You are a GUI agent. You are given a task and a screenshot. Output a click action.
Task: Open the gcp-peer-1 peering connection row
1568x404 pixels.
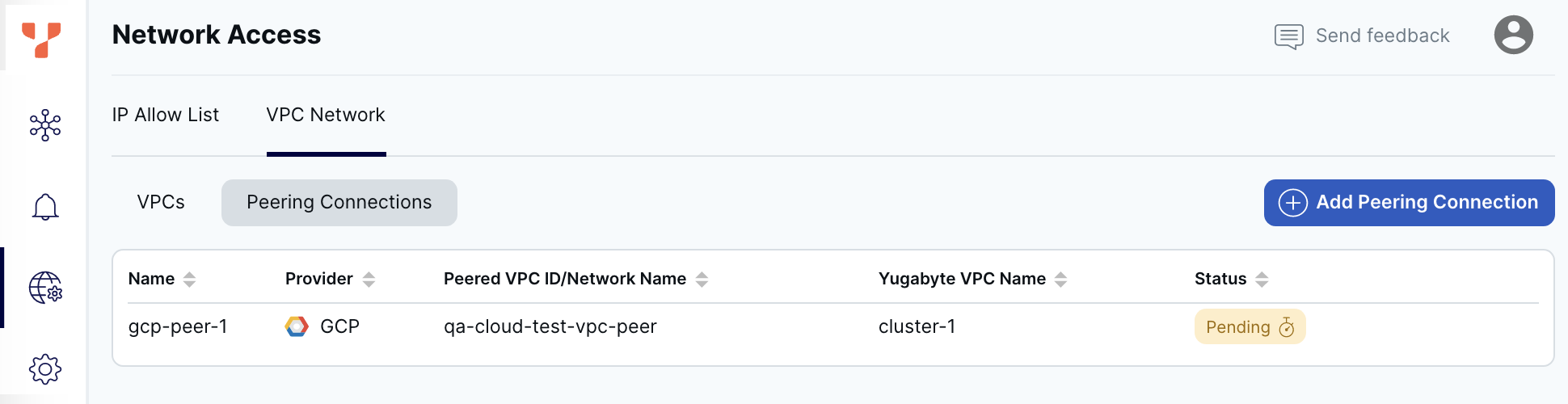pyautogui.click(x=178, y=326)
